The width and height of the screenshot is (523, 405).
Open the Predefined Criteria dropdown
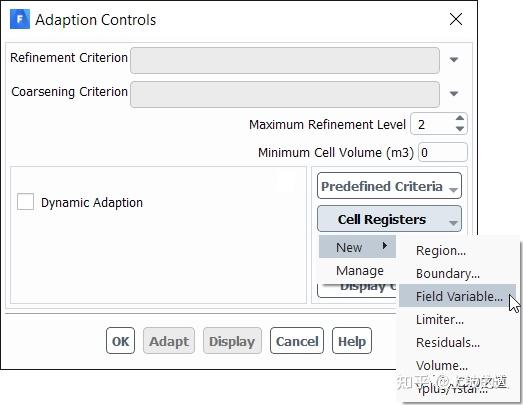(389, 186)
